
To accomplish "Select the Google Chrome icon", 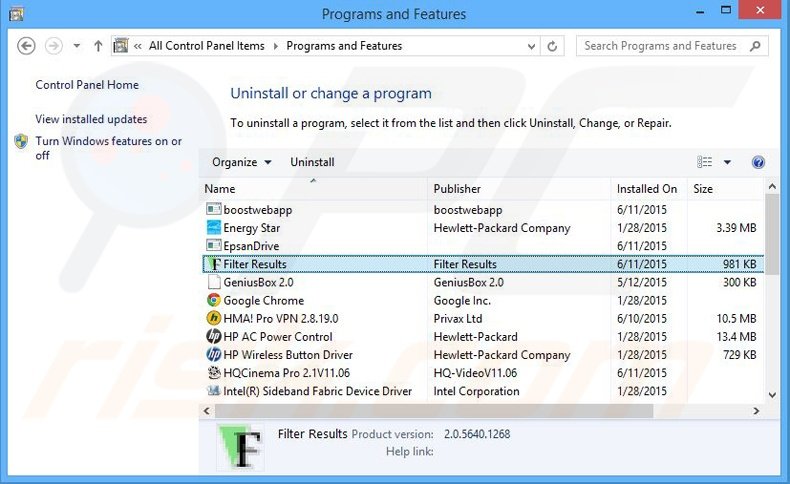I will pos(214,300).
